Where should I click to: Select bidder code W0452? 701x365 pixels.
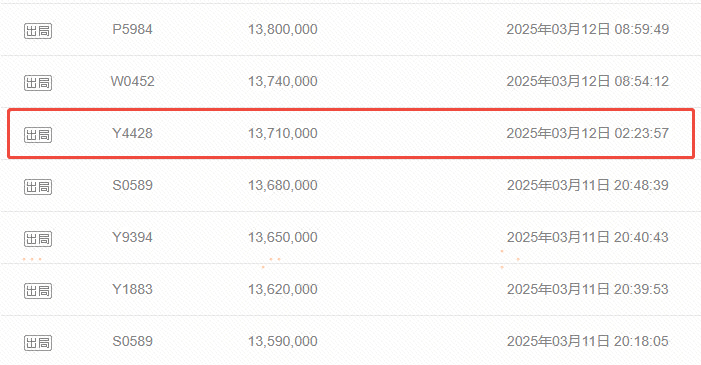[132, 81]
